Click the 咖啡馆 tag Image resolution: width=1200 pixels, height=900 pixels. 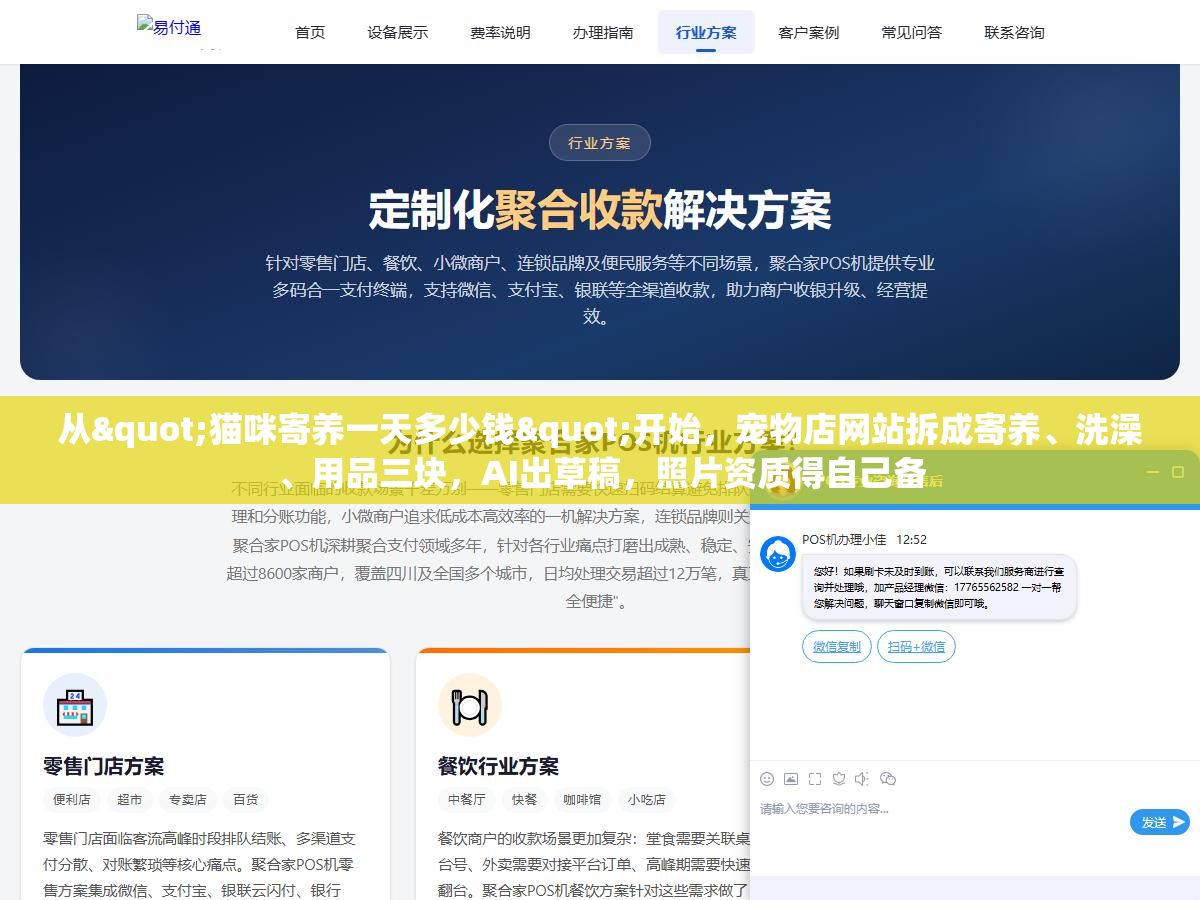pos(583,800)
